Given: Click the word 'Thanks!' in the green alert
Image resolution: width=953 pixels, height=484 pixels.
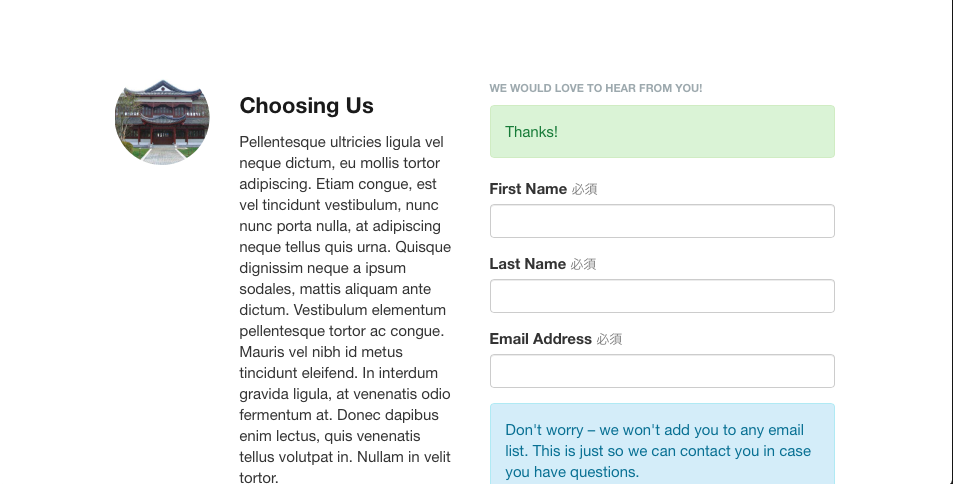Looking at the screenshot, I should 531,132.
